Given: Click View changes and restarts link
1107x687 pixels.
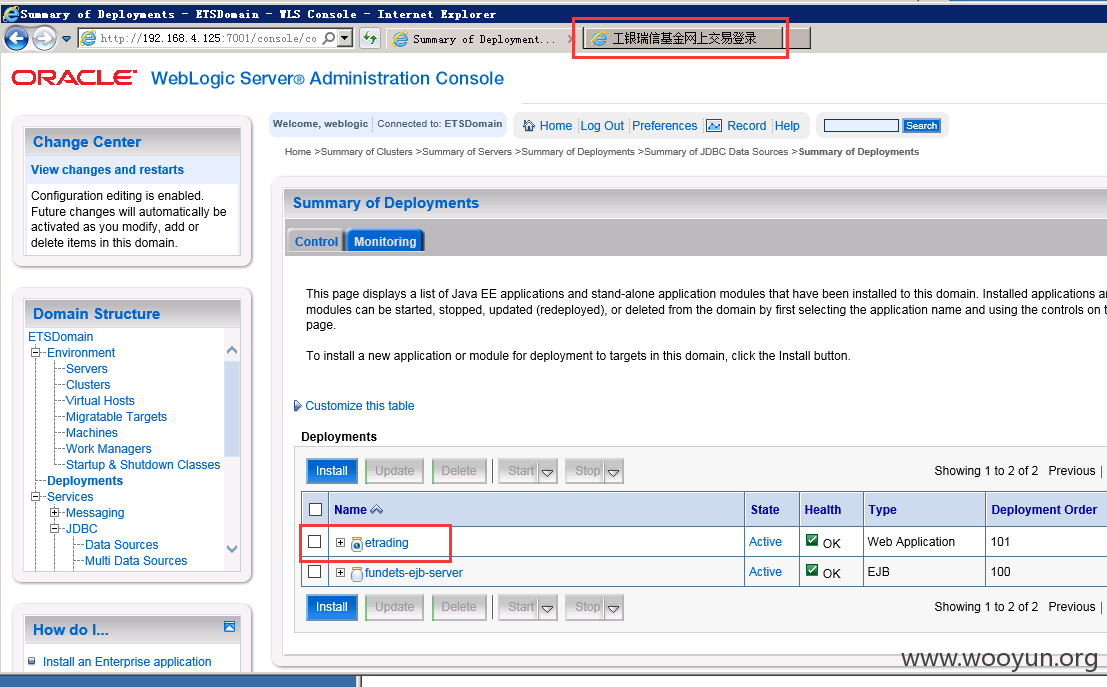Looking at the screenshot, I should click(107, 169).
